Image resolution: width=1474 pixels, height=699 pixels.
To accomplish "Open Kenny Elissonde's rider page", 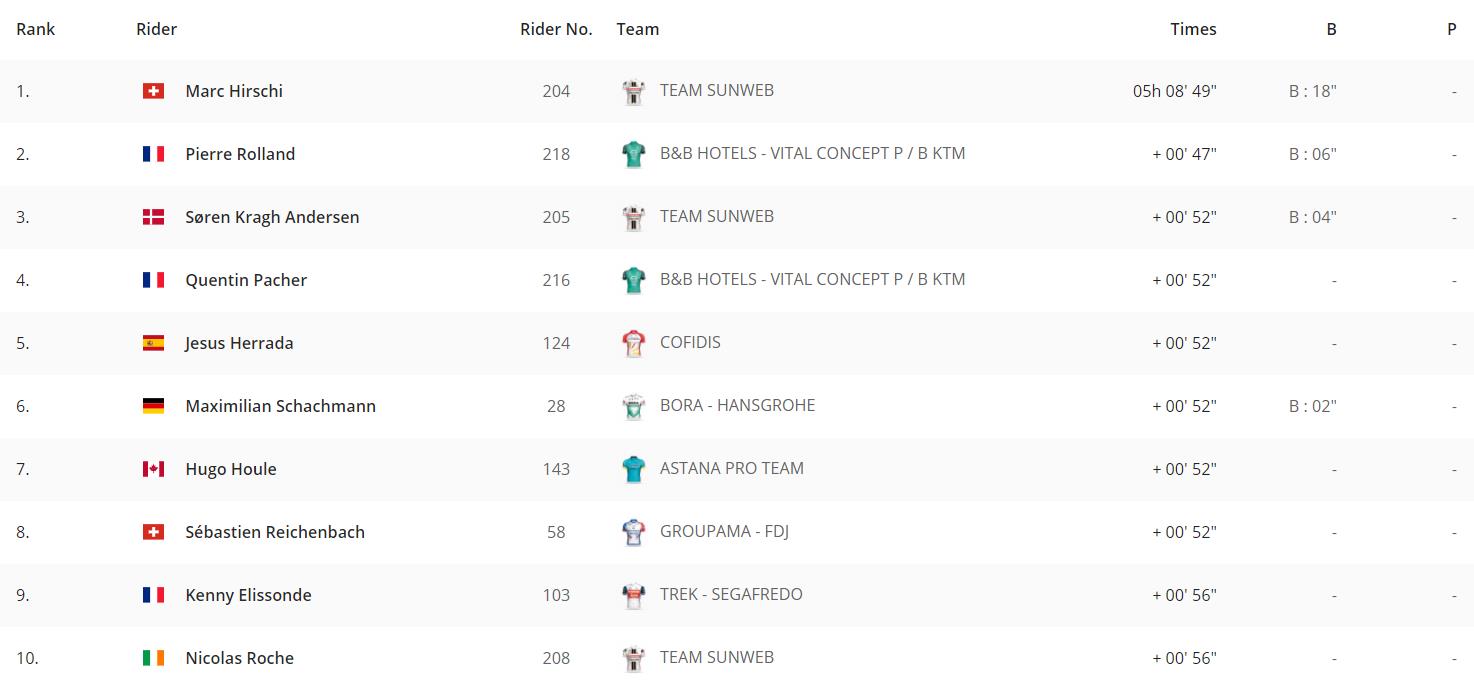I will point(248,595).
